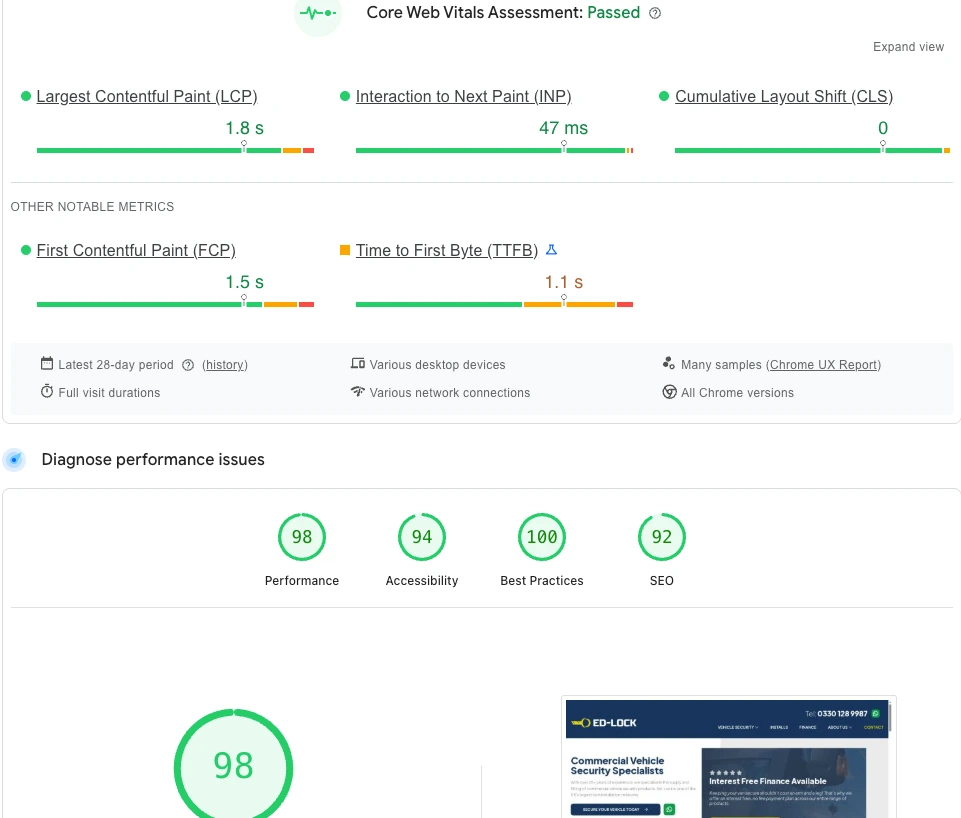Click the Core Web Vitals pulse icon
Image resolution: width=961 pixels, height=818 pixels.
click(x=318, y=14)
